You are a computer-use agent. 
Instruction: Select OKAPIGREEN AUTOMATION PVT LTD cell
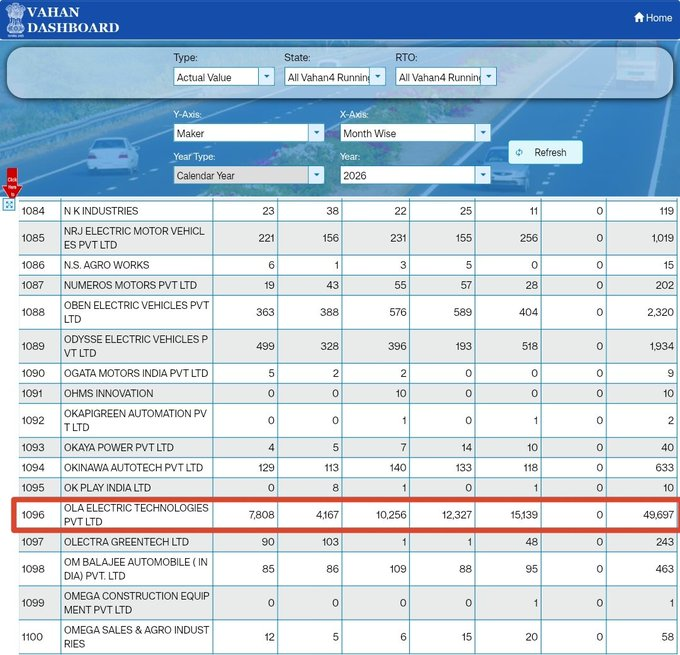point(137,420)
